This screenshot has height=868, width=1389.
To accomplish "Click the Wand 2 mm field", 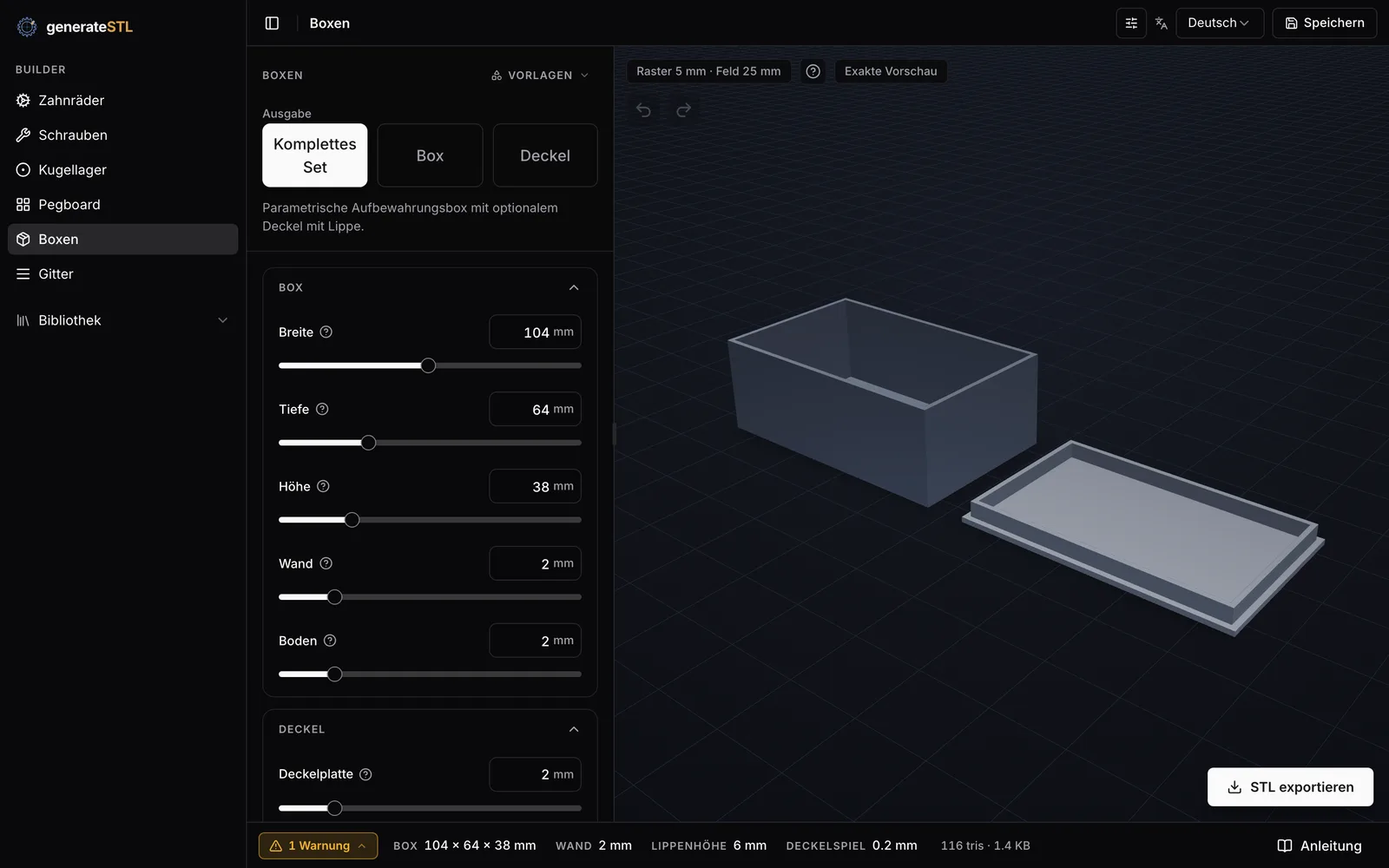I will click(x=535, y=564).
